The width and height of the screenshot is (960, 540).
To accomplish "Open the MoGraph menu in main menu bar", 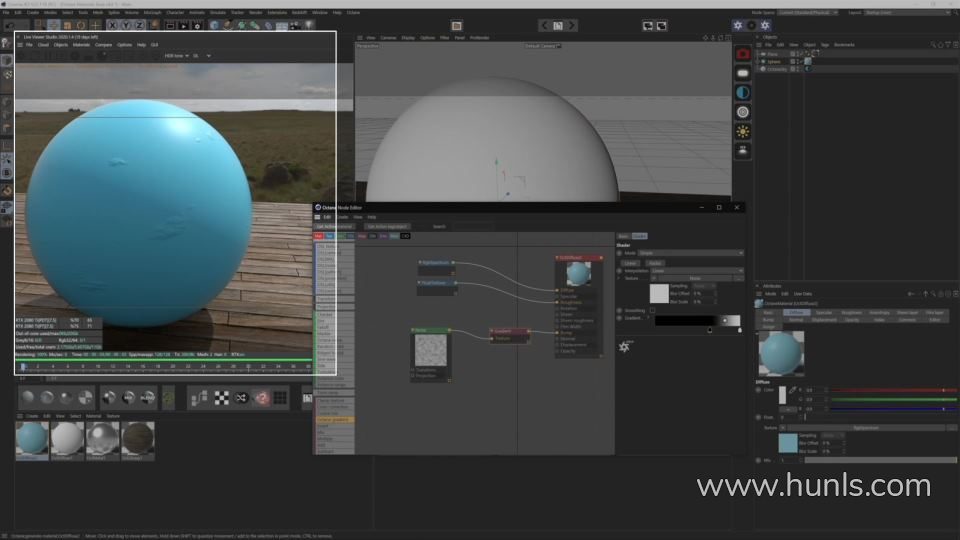I will pyautogui.click(x=152, y=12).
